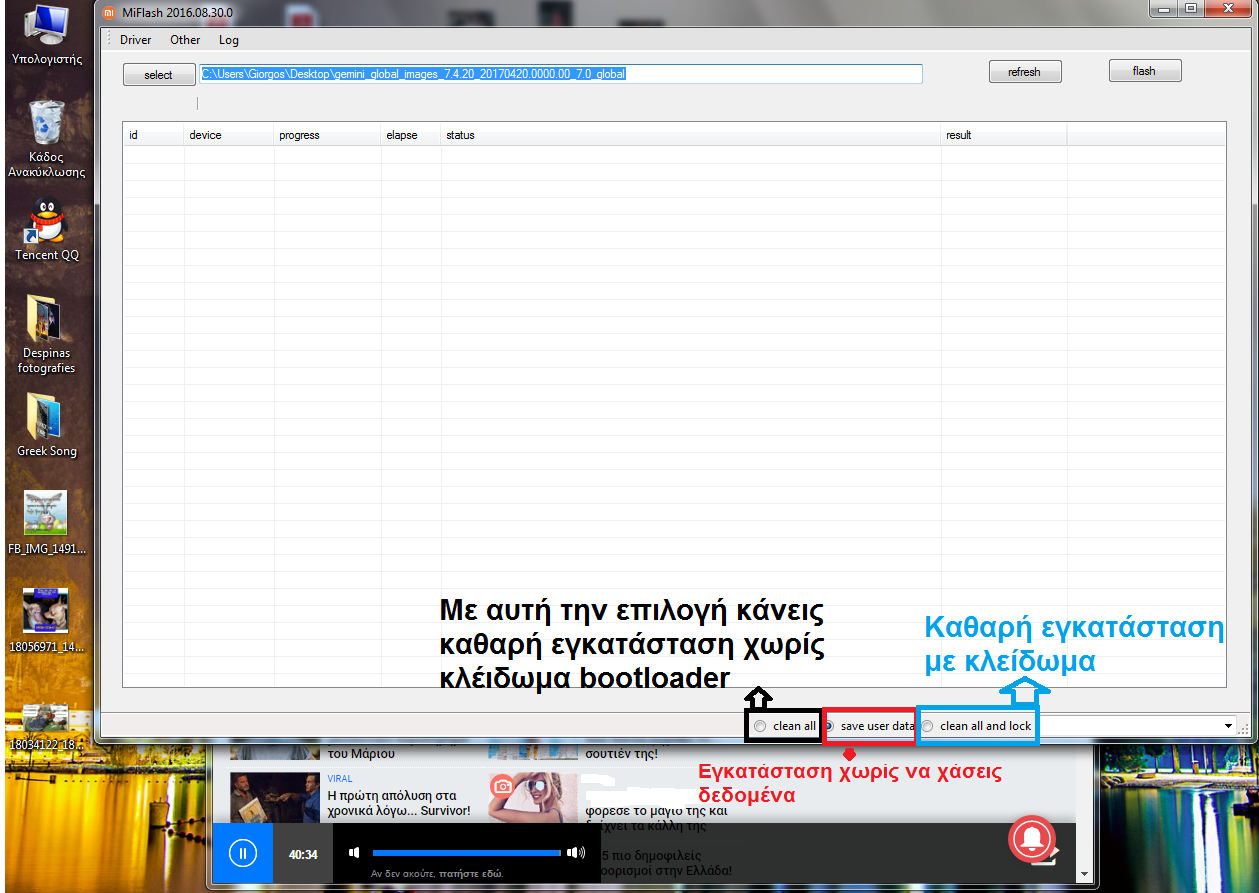Open the Driver menu
1259x893 pixels.
(136, 40)
